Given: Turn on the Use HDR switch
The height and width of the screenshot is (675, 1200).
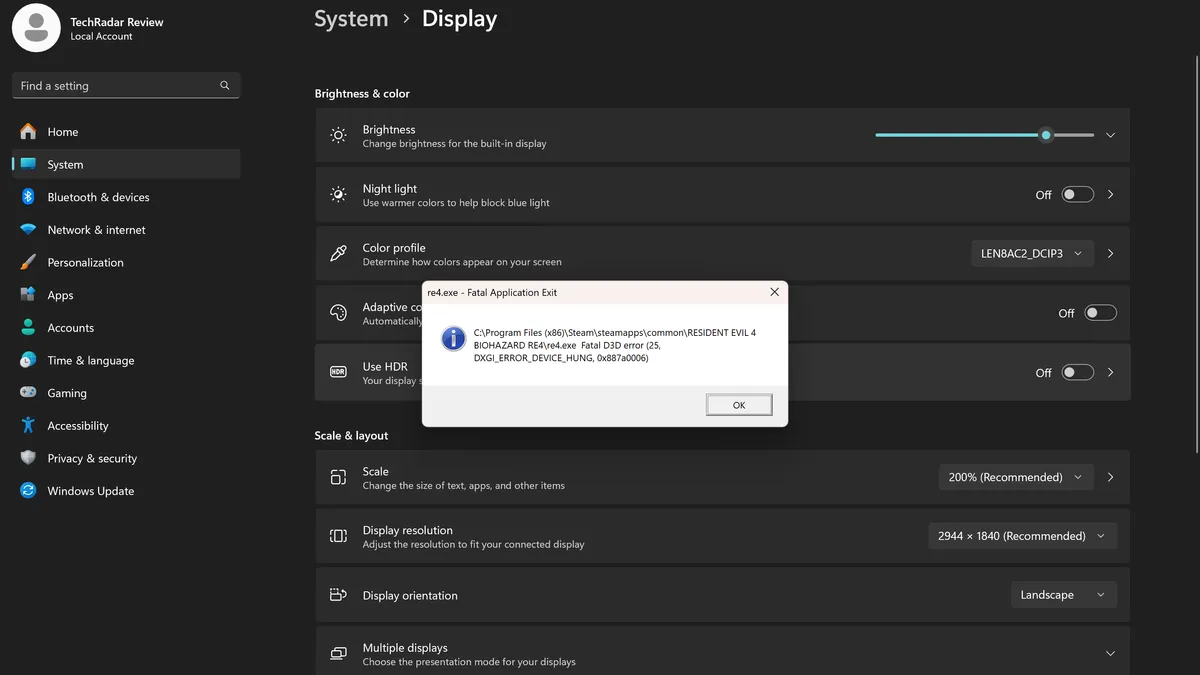Looking at the screenshot, I should [x=1077, y=372].
